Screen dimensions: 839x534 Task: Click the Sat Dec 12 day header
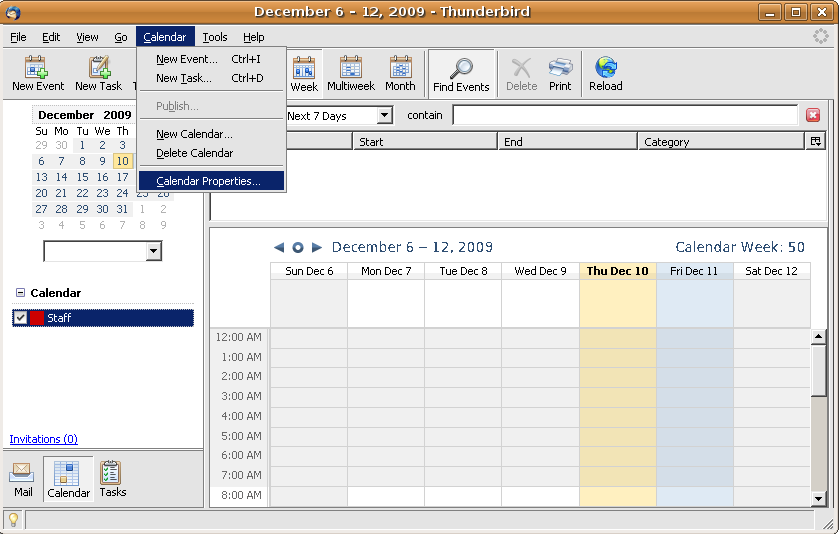pos(772,271)
